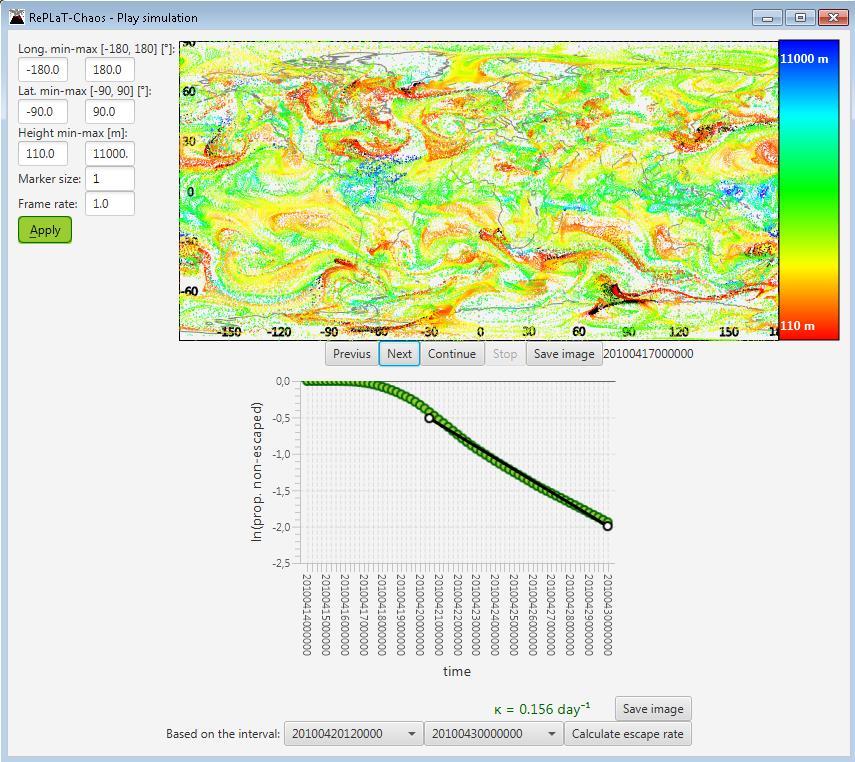Click the particle dispersion world map
This screenshot has width=855, height=762.
(x=479, y=191)
